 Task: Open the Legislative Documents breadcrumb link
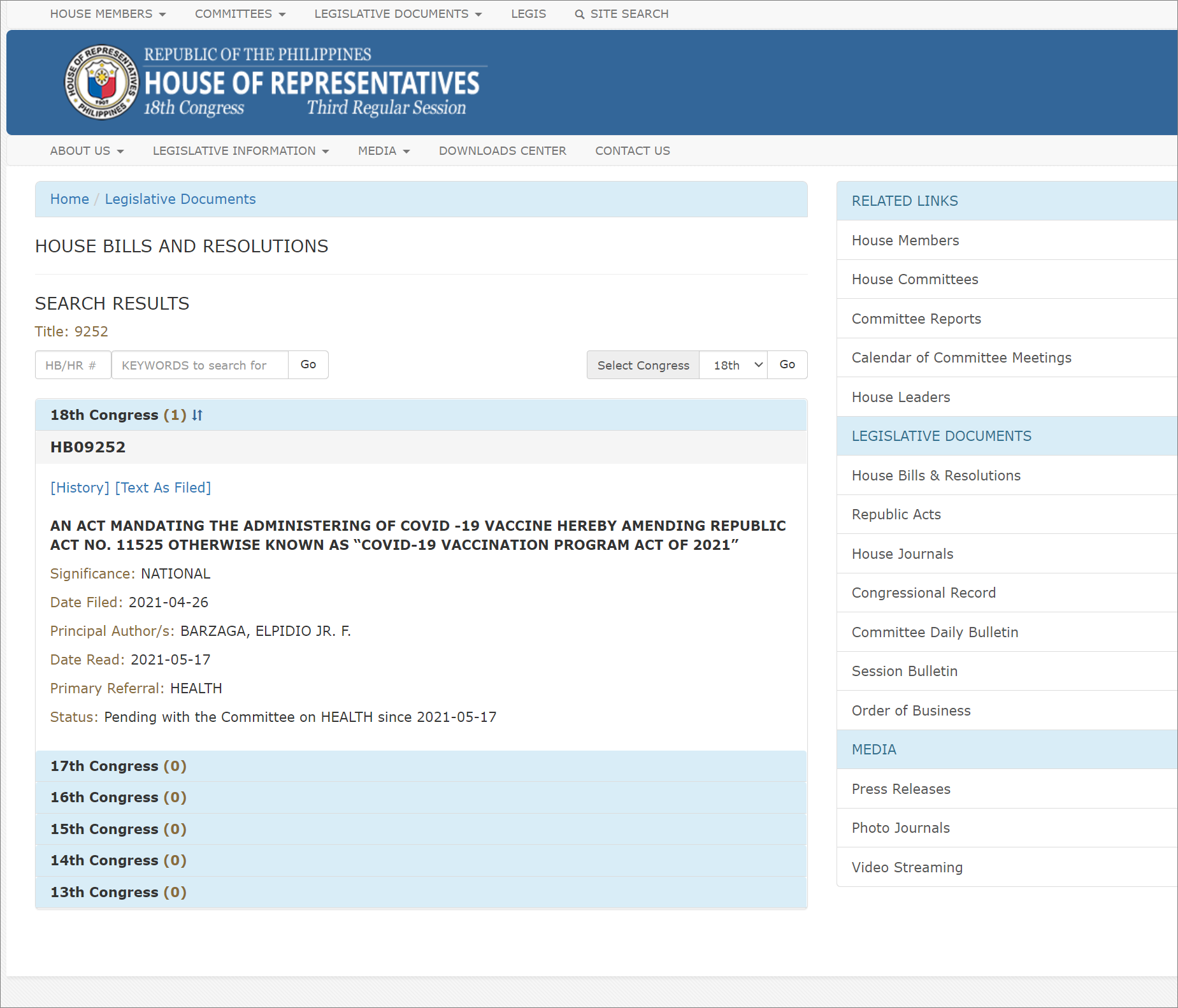(x=180, y=199)
